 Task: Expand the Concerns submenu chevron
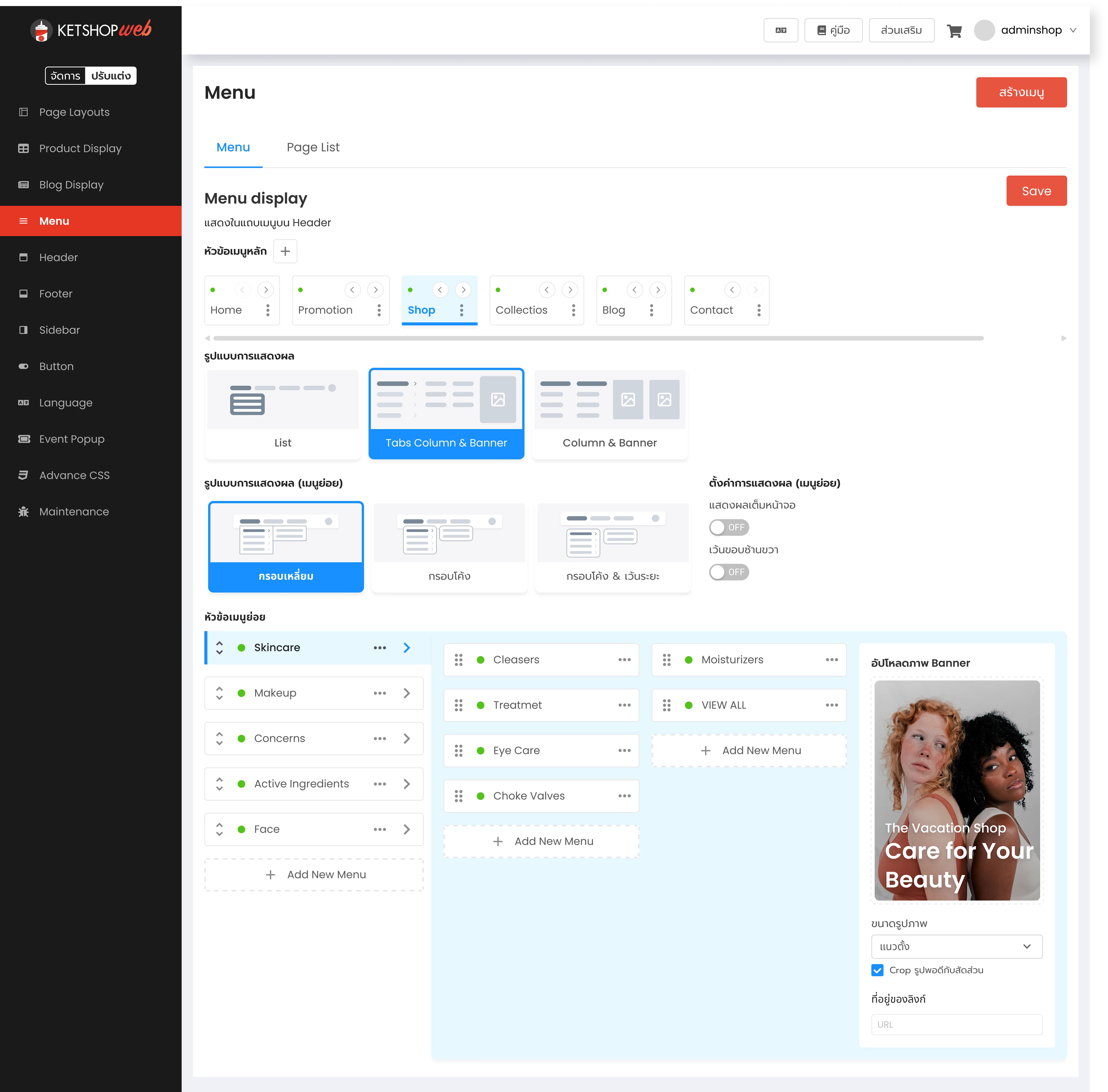pyautogui.click(x=407, y=738)
